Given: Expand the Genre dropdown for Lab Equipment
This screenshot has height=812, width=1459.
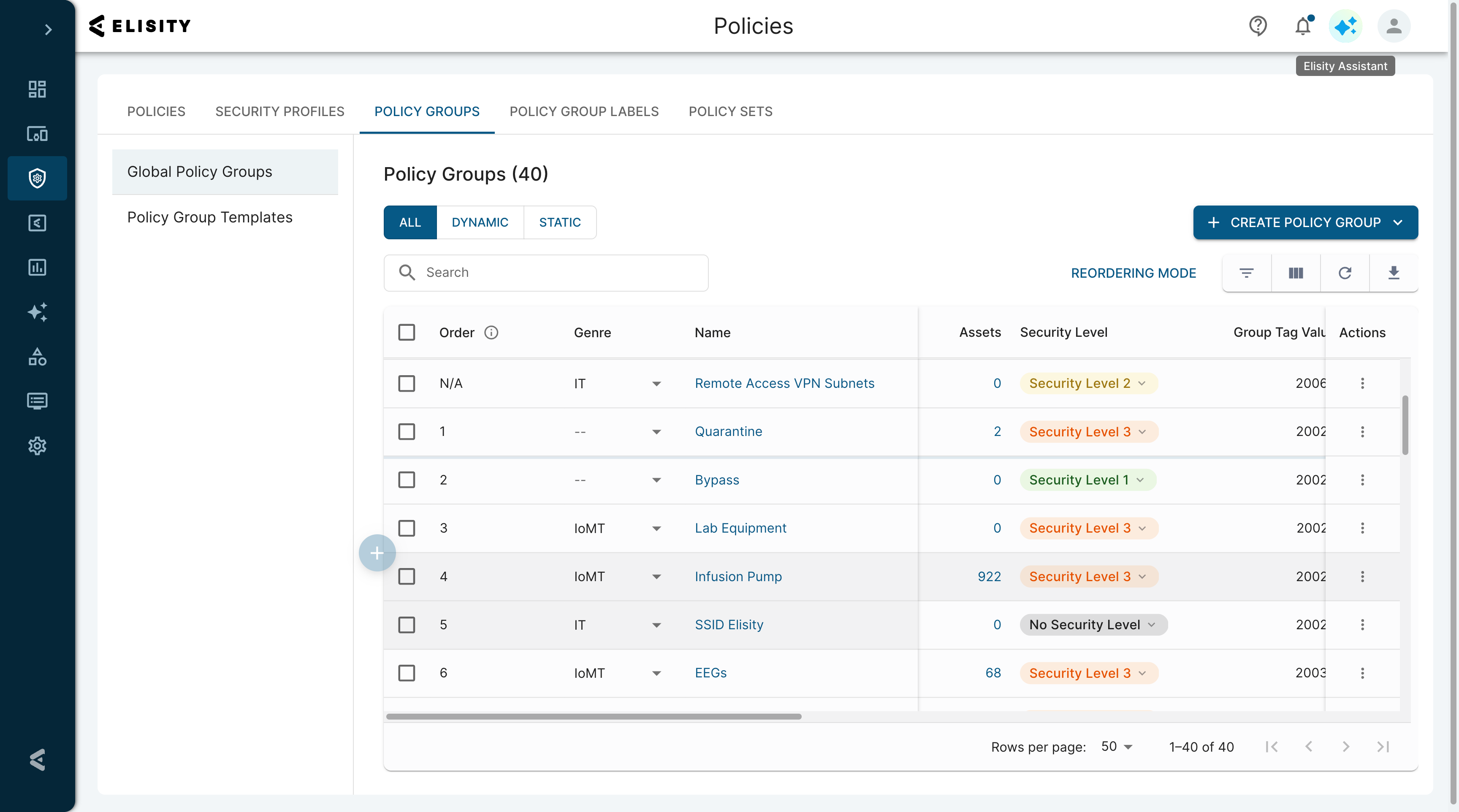Looking at the screenshot, I should [x=656, y=528].
